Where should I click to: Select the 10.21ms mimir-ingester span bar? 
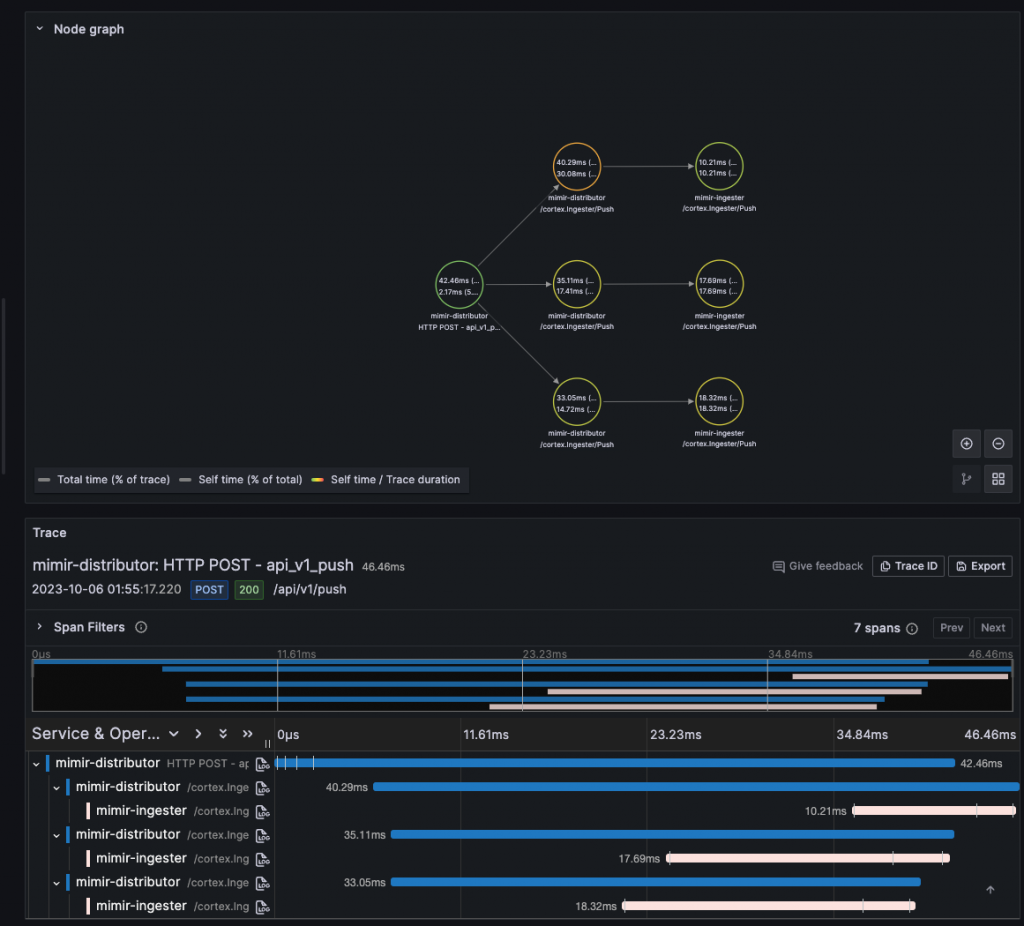(x=934, y=810)
